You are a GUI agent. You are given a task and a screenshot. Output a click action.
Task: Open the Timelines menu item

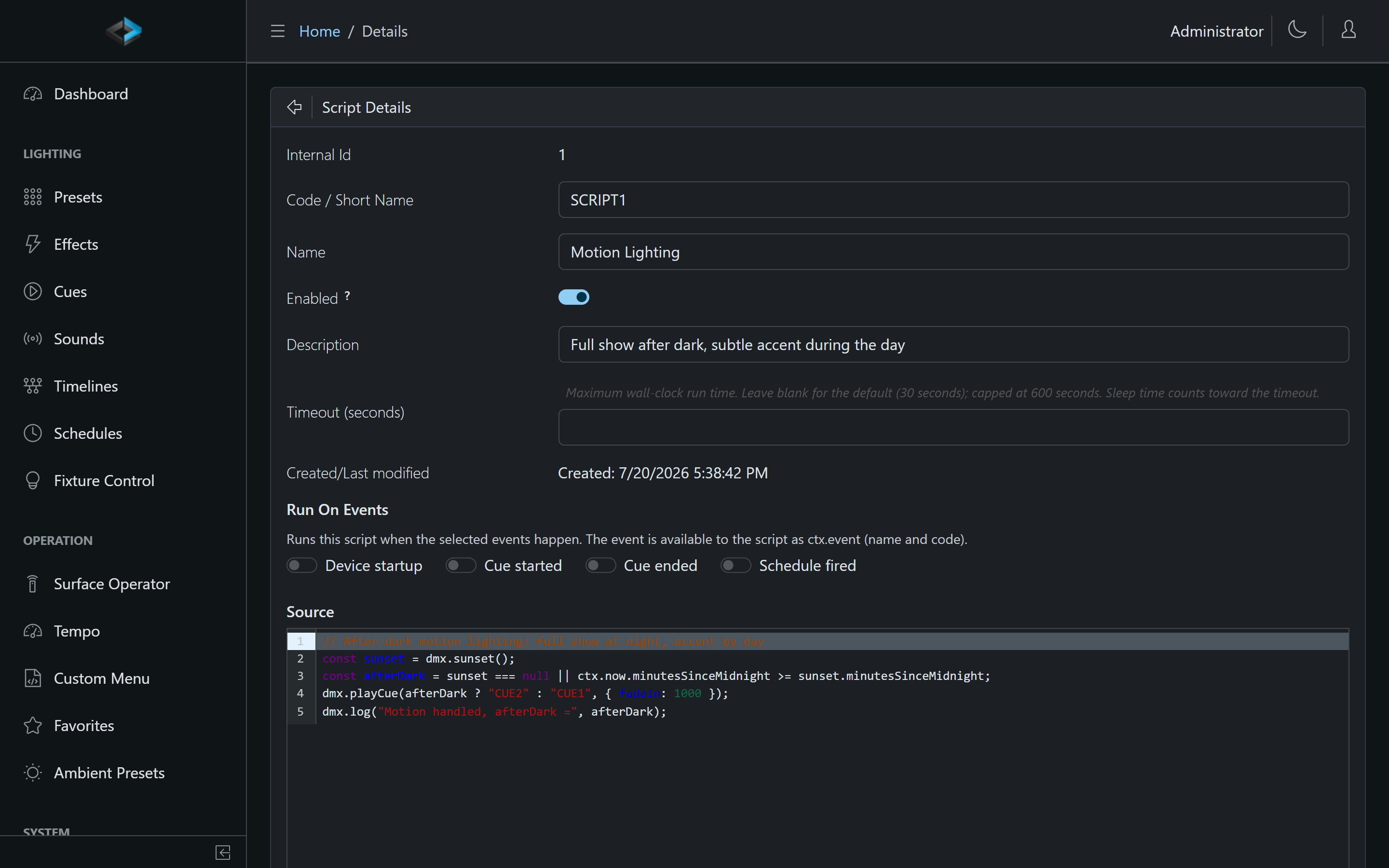123,386
